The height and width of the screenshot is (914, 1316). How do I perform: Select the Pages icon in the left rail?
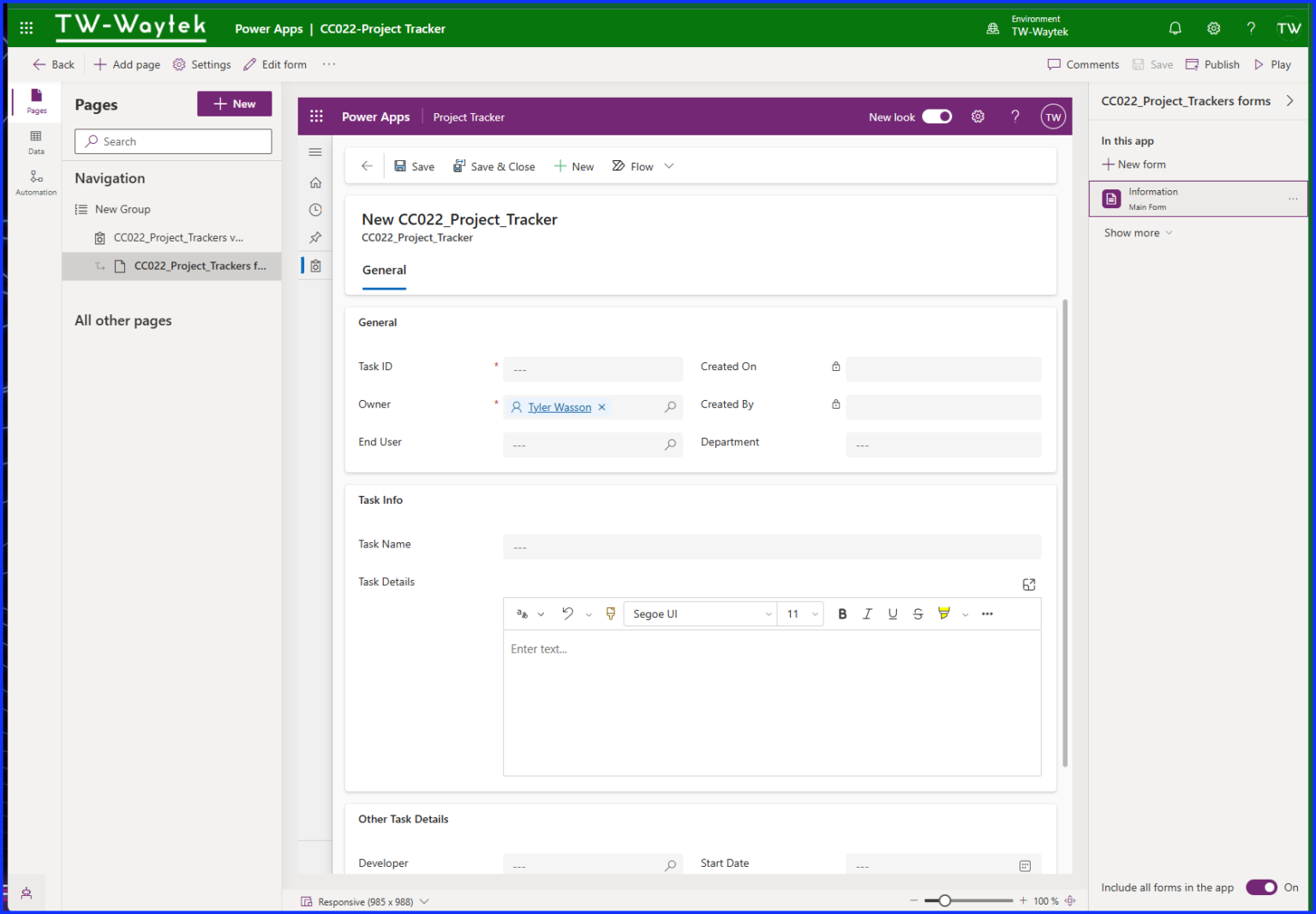(35, 102)
